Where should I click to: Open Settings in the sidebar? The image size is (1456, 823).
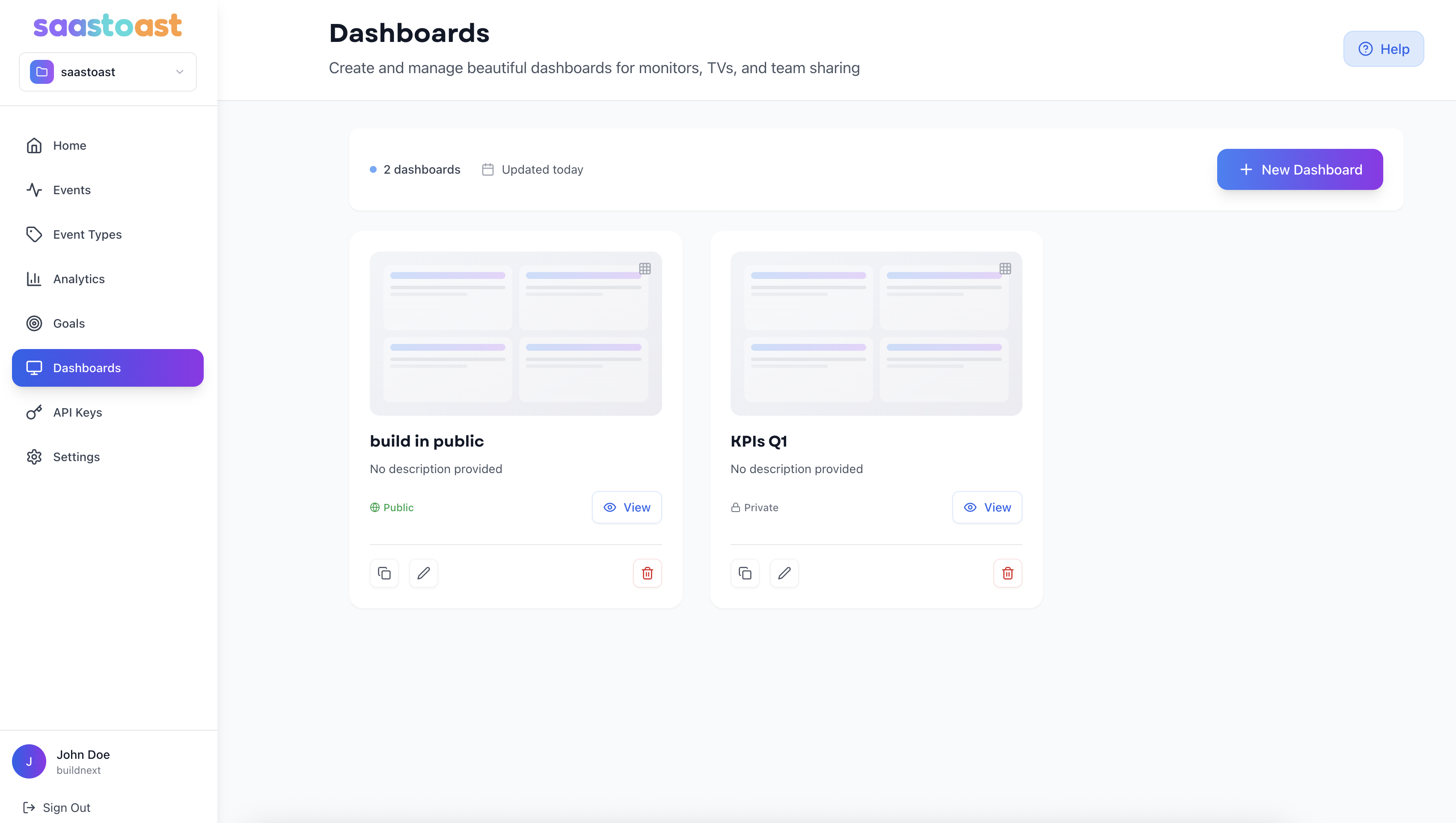(x=76, y=457)
